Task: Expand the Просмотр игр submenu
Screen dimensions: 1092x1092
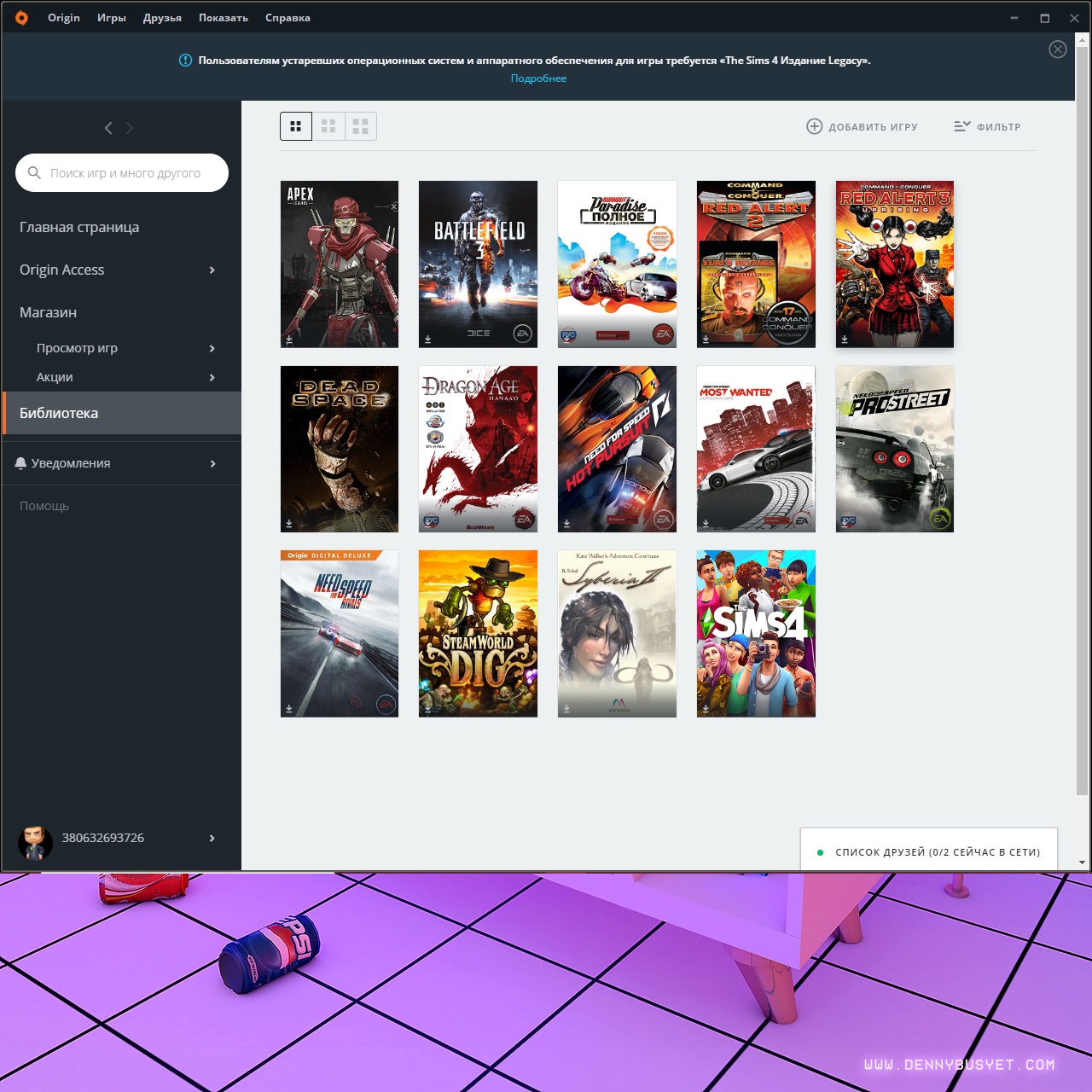Action: 212,349
